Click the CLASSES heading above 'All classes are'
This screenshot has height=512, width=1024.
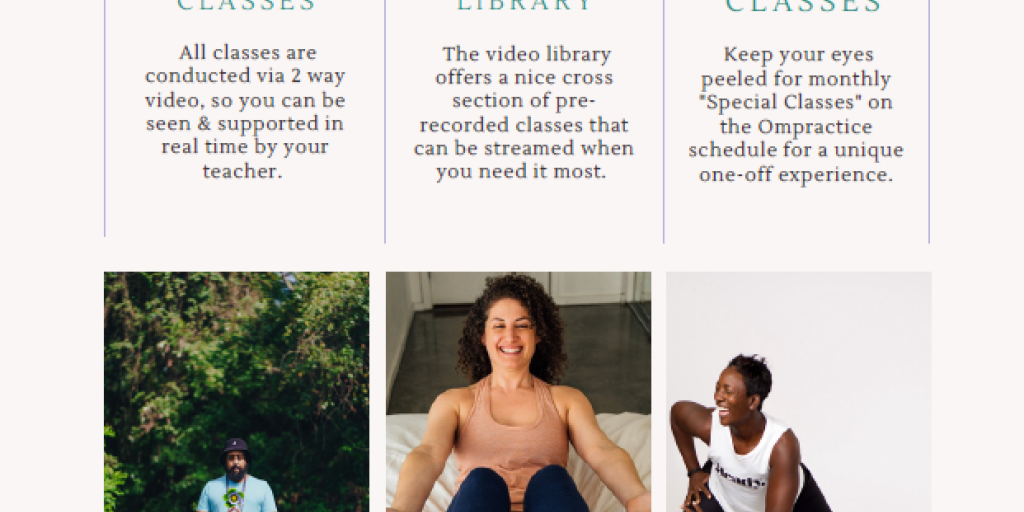[247, 5]
